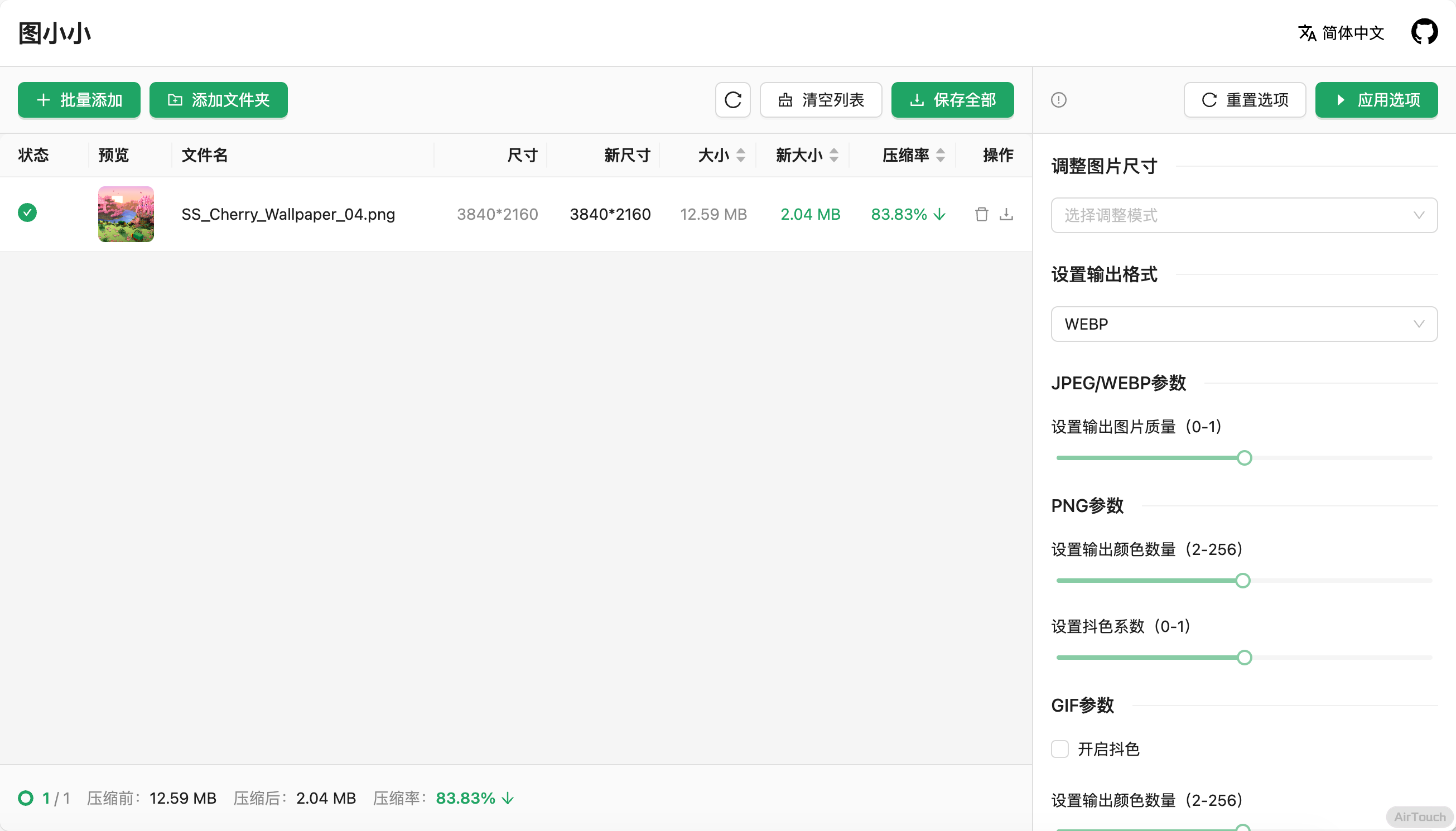Sort by 压缩率 column arrows
The image size is (1456, 831).
pos(940,155)
